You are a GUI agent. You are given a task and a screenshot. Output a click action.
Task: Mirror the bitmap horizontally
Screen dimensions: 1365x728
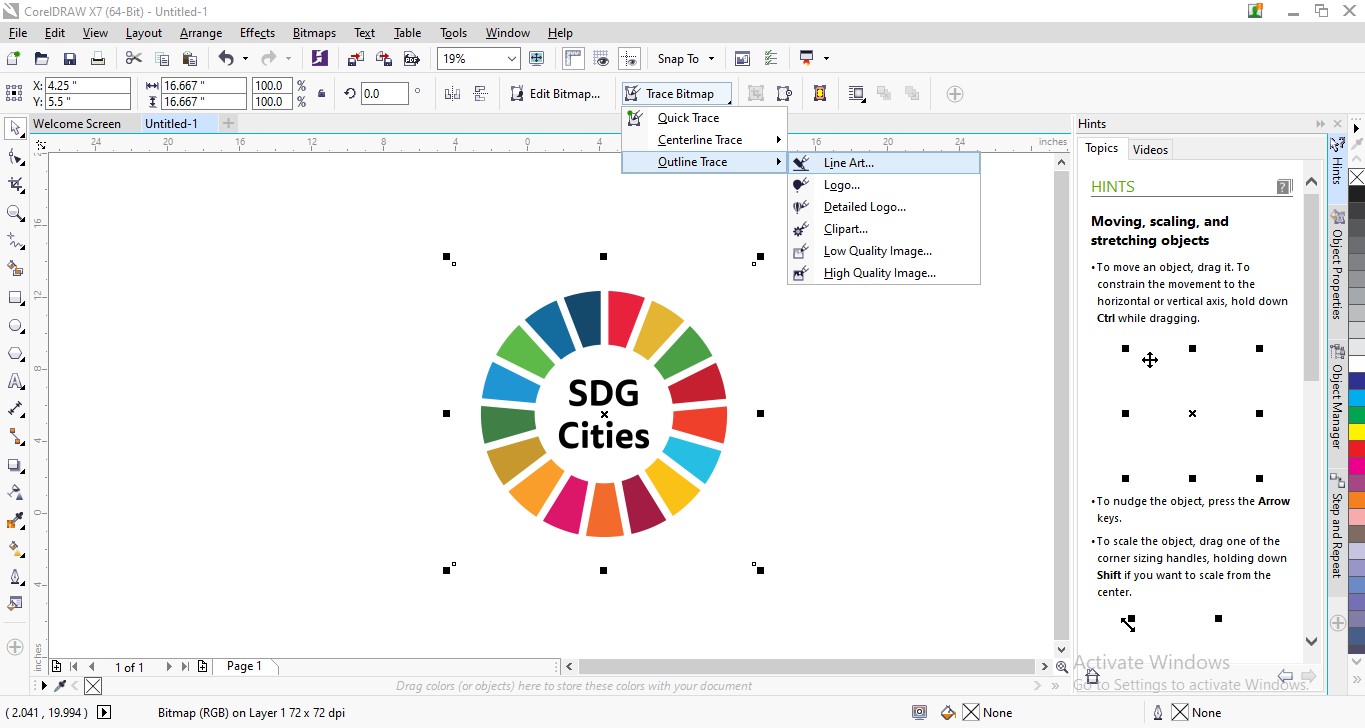click(452, 94)
